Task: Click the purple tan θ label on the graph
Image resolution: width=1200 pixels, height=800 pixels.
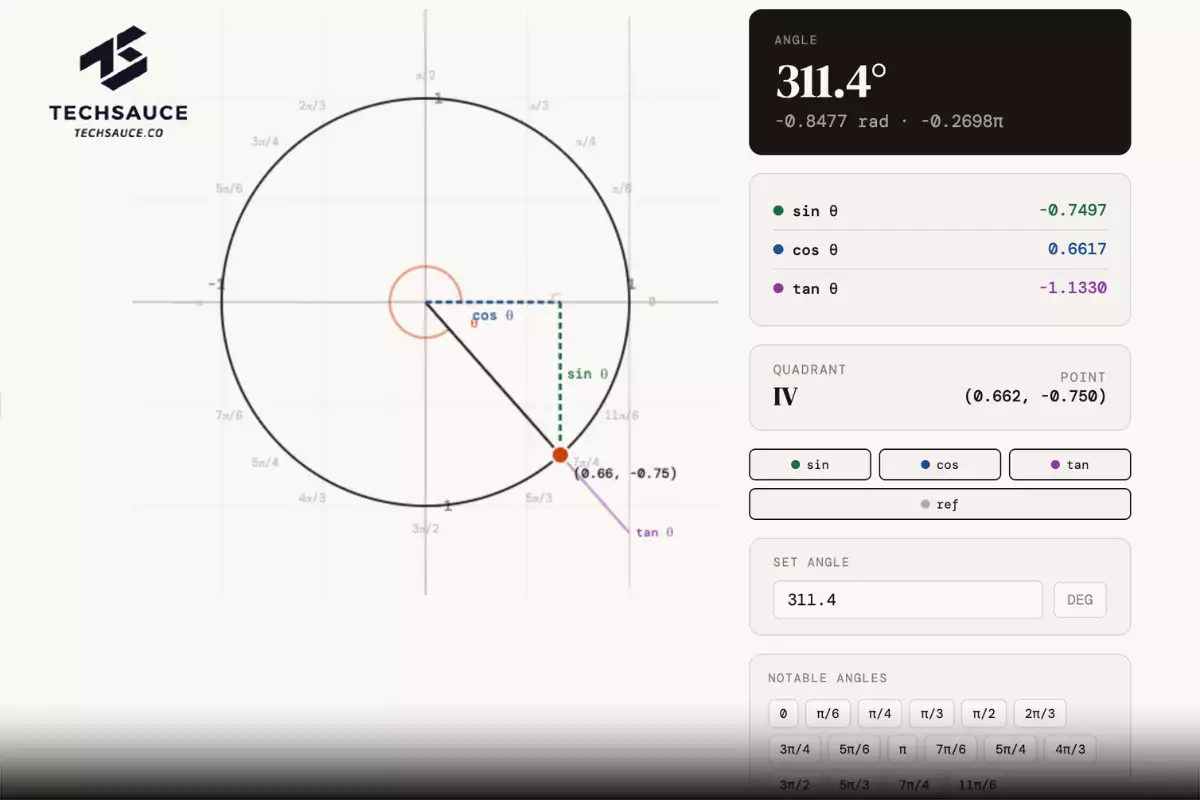Action: [x=655, y=532]
